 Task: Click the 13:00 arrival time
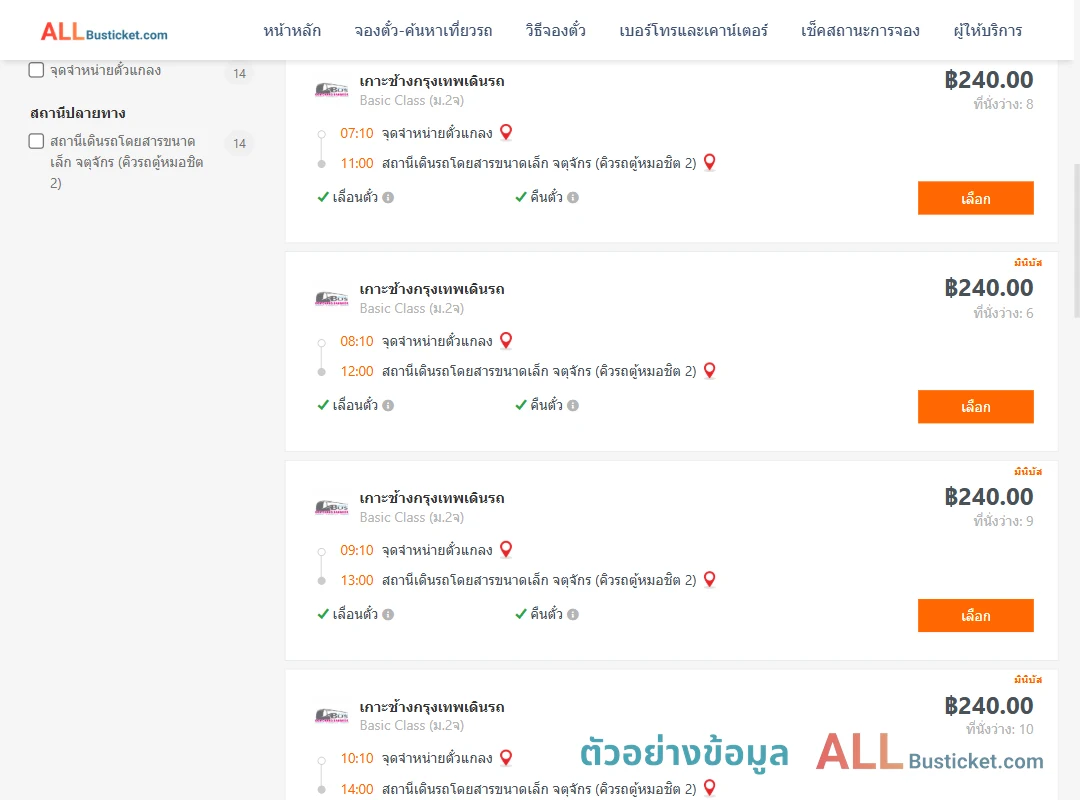(x=357, y=580)
